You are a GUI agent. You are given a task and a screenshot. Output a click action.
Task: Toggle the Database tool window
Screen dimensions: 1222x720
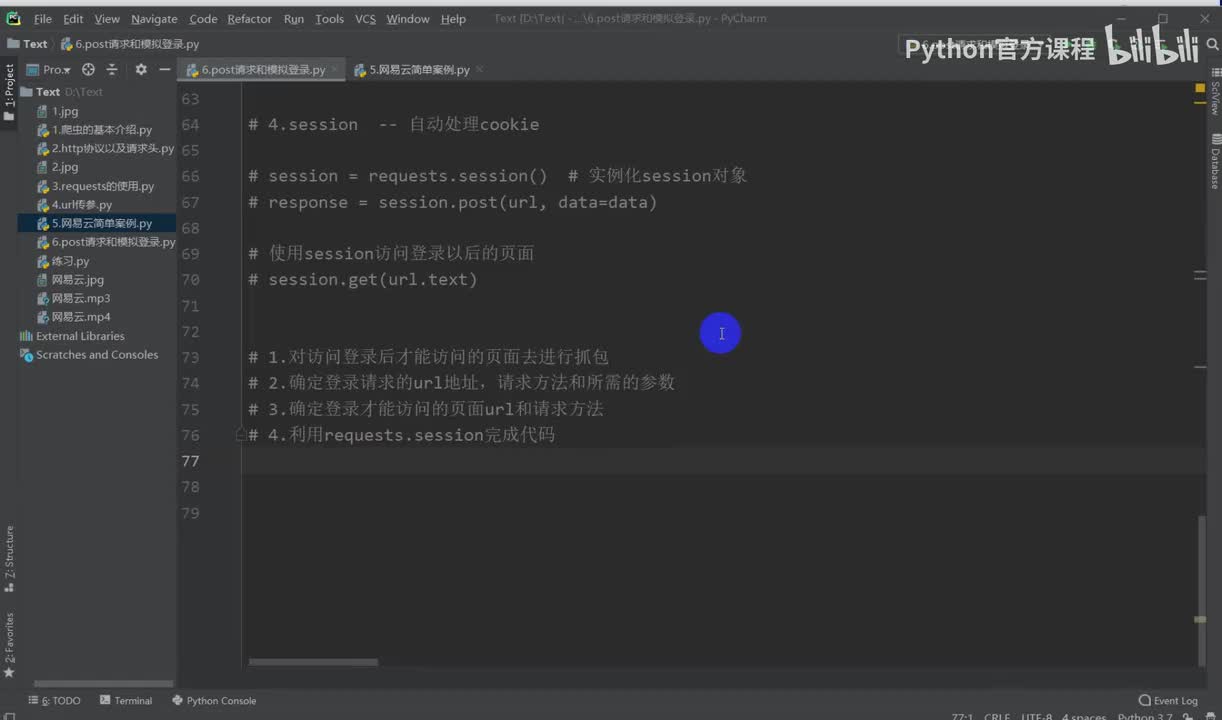click(1214, 163)
